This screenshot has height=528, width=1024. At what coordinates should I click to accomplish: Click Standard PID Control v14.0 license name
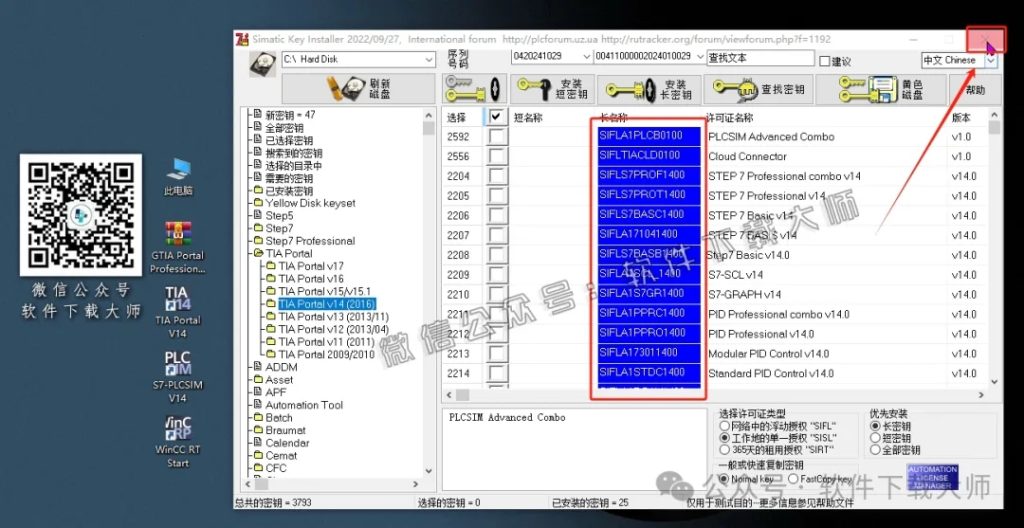[x=771, y=373]
